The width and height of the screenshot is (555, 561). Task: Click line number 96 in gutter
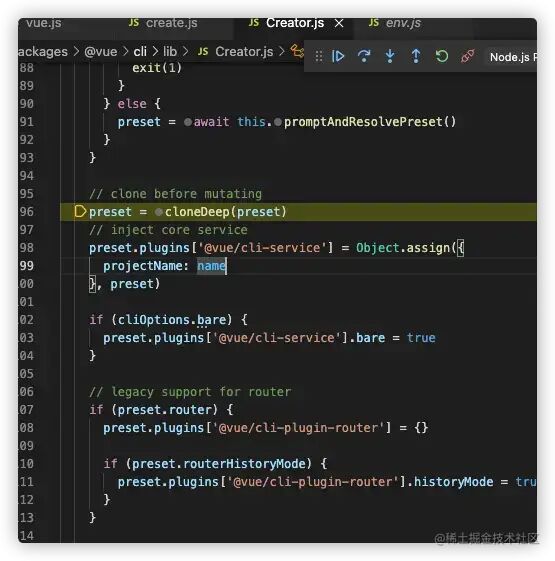27,212
